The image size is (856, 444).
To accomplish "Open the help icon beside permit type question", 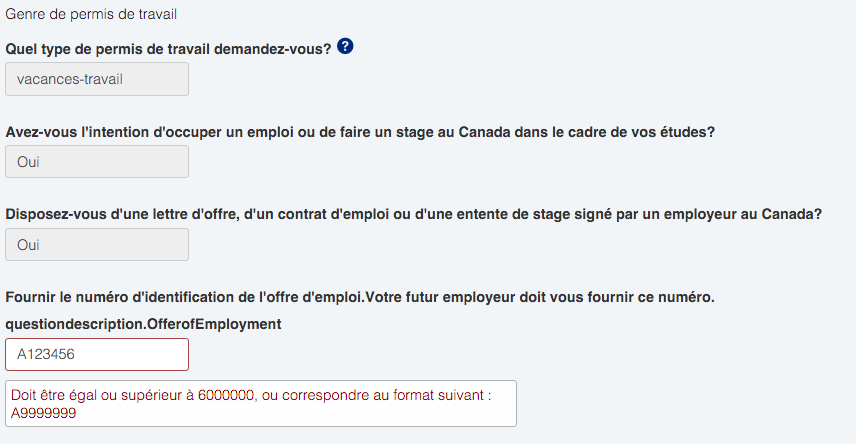I will point(345,46).
